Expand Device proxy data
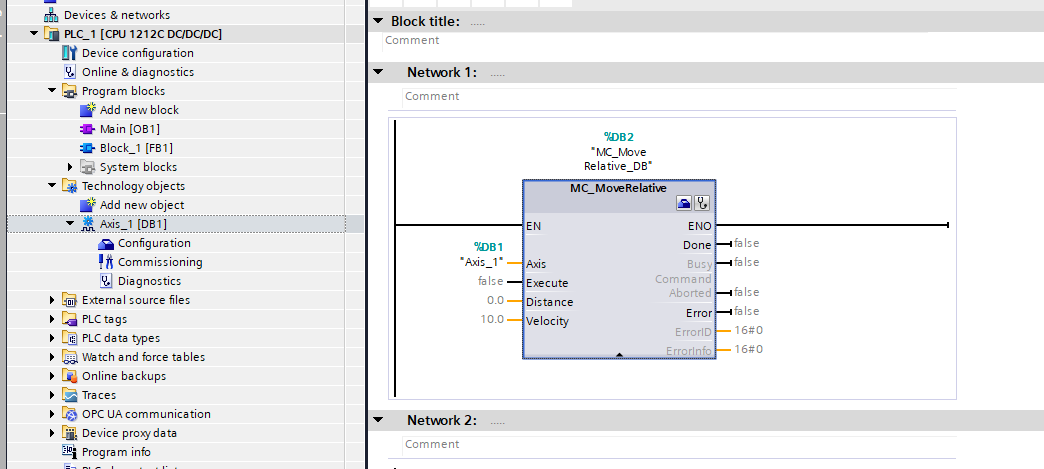Image resolution: width=1044 pixels, height=469 pixels. (53, 433)
